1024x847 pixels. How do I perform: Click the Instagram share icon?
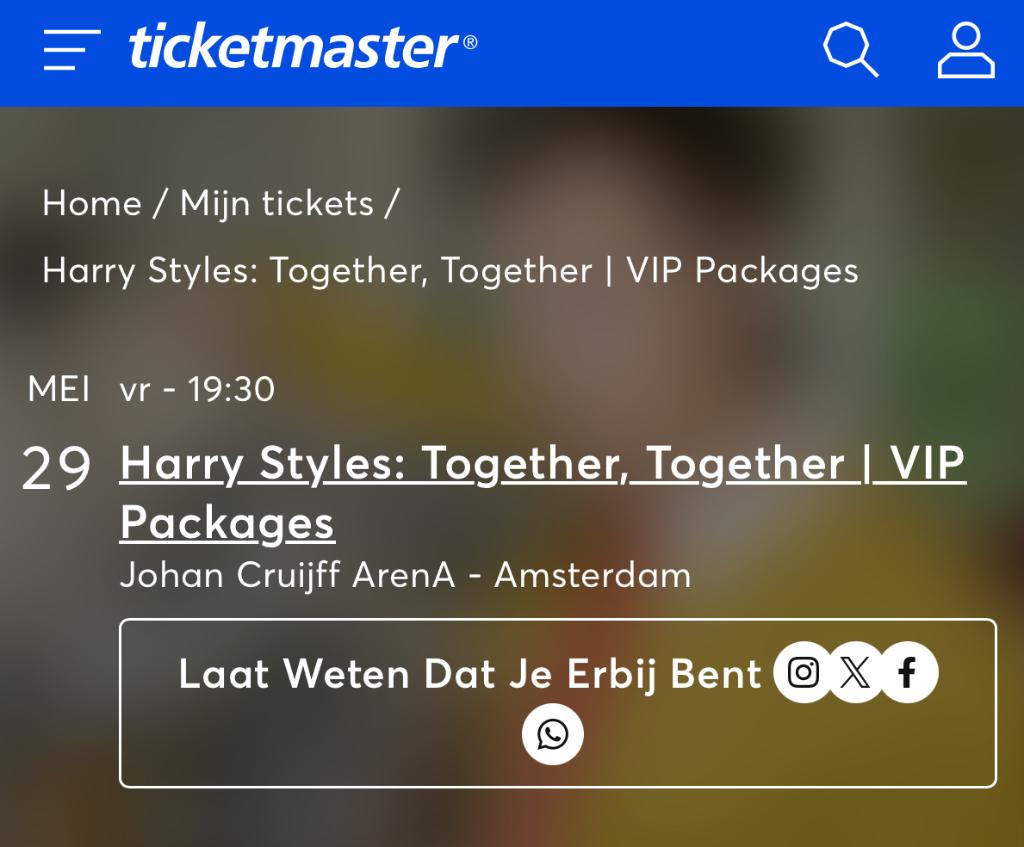pos(803,673)
